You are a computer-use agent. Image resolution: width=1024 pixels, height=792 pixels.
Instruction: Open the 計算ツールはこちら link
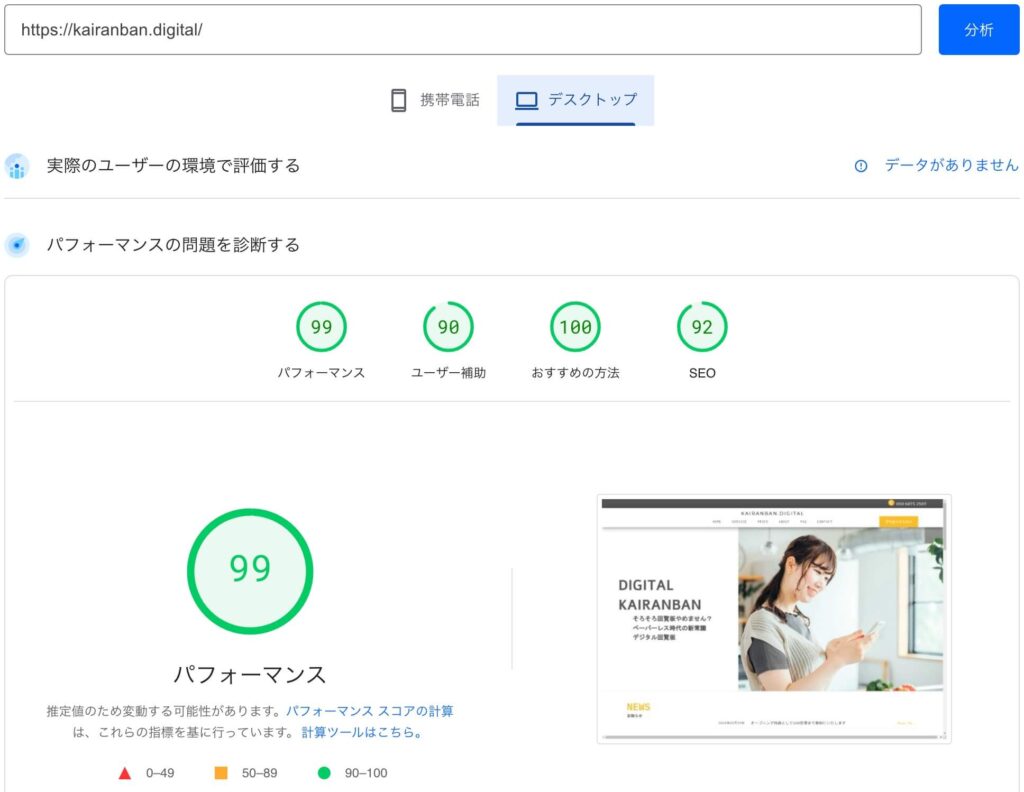[x=362, y=732]
